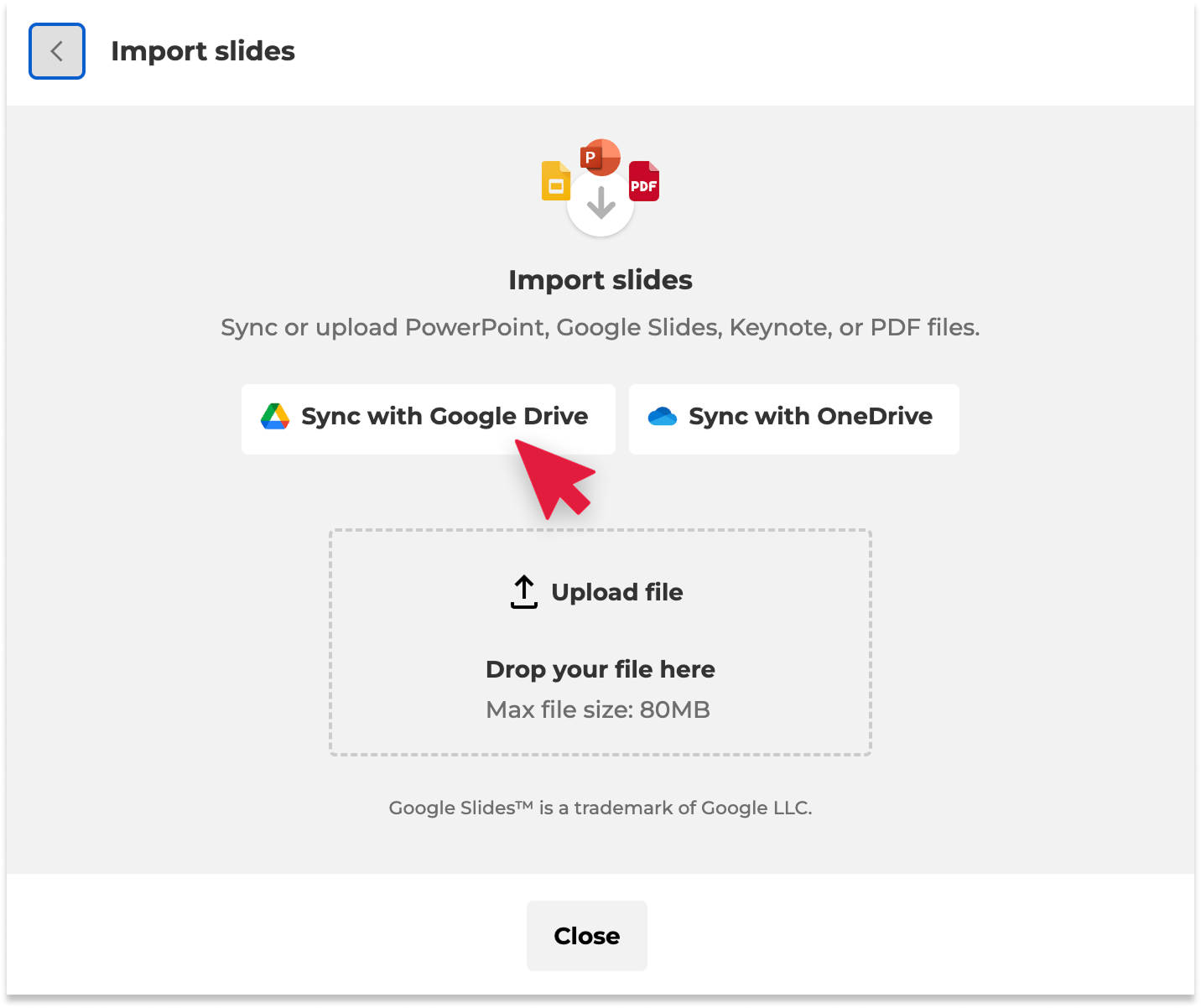The width and height of the screenshot is (1201, 1008).
Task: Click the Google Slides trademark notice
Action: point(600,808)
